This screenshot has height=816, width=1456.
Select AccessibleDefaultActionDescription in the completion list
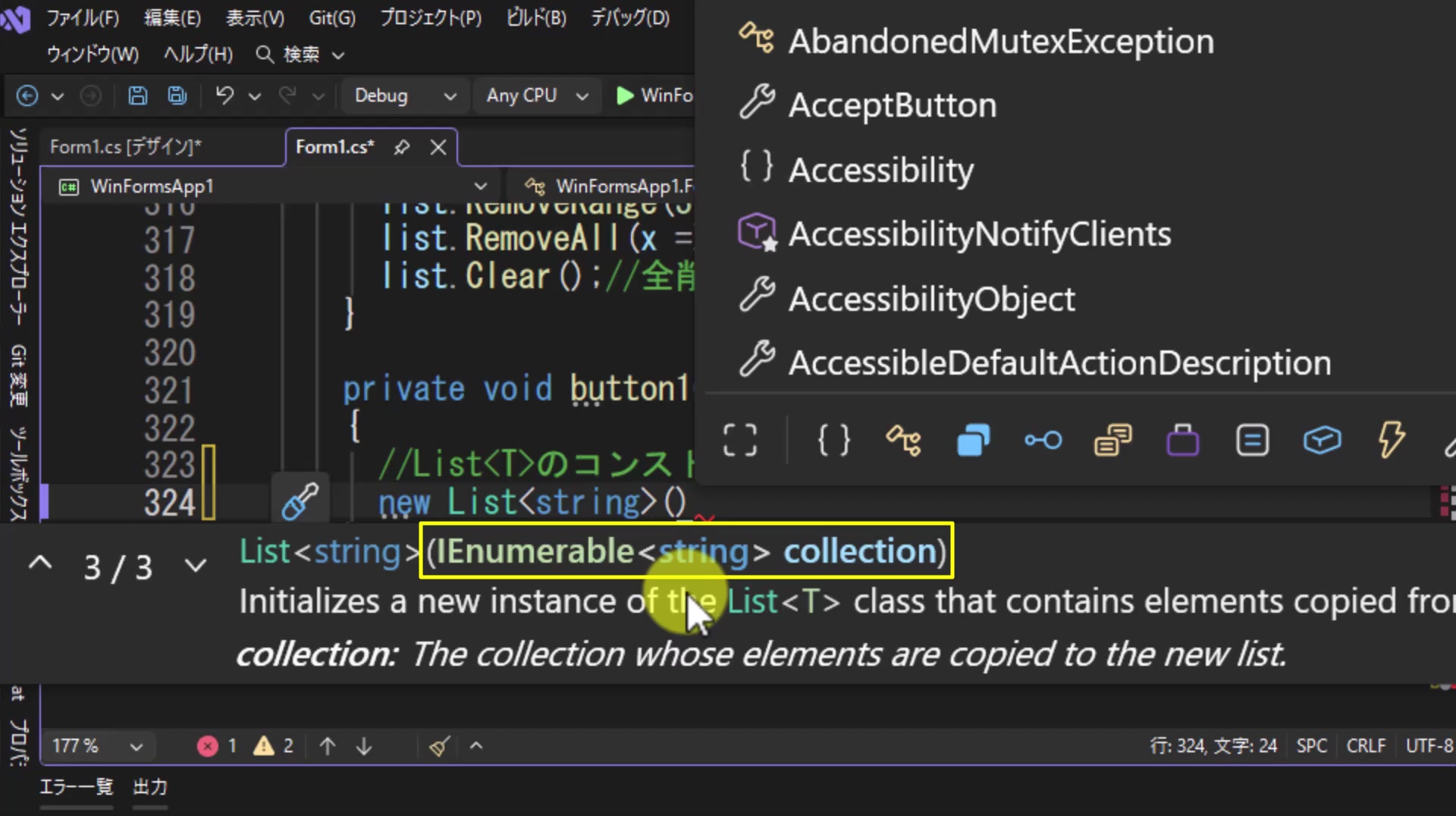pos(1060,363)
